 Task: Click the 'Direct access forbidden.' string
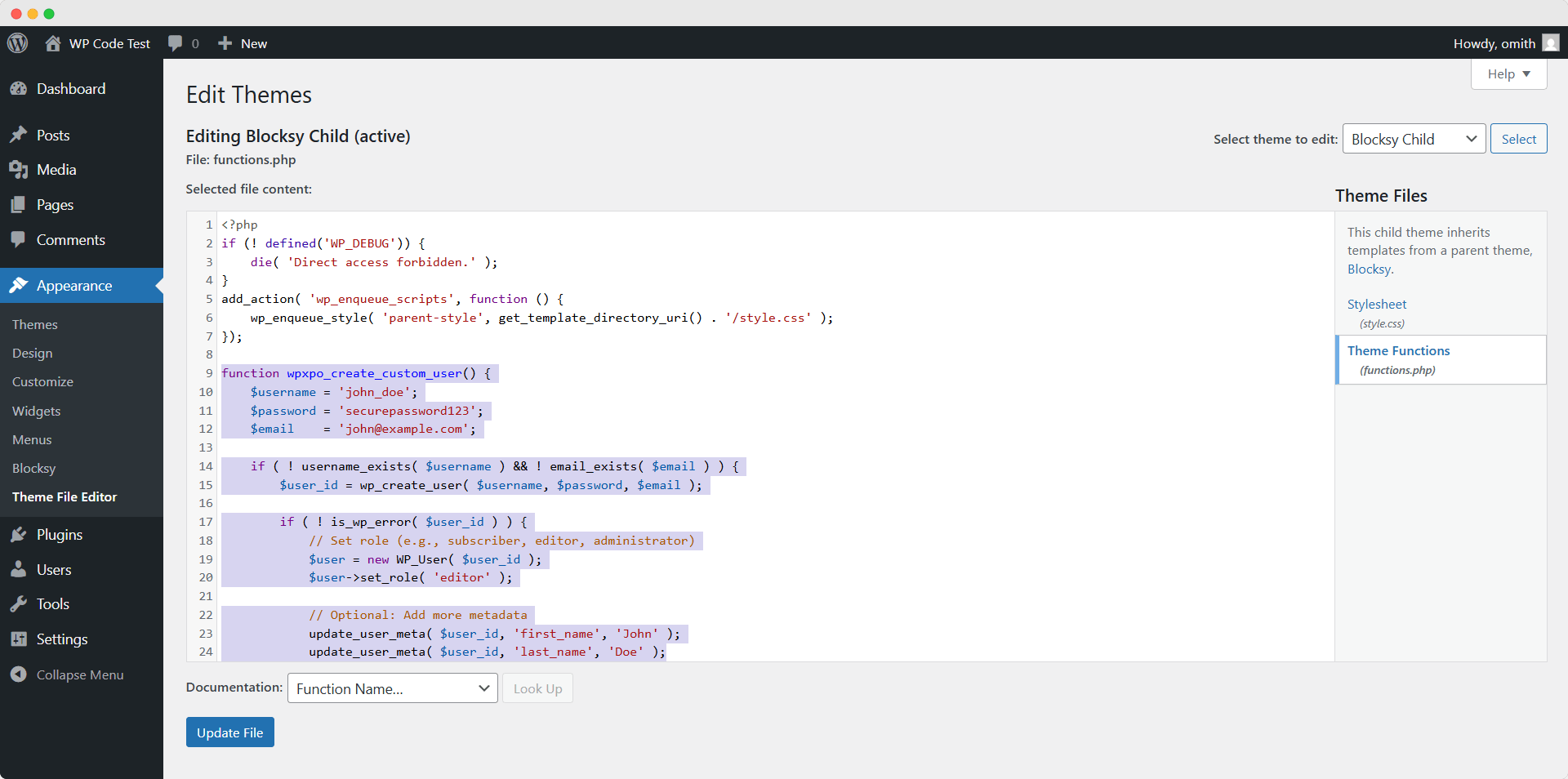click(381, 262)
